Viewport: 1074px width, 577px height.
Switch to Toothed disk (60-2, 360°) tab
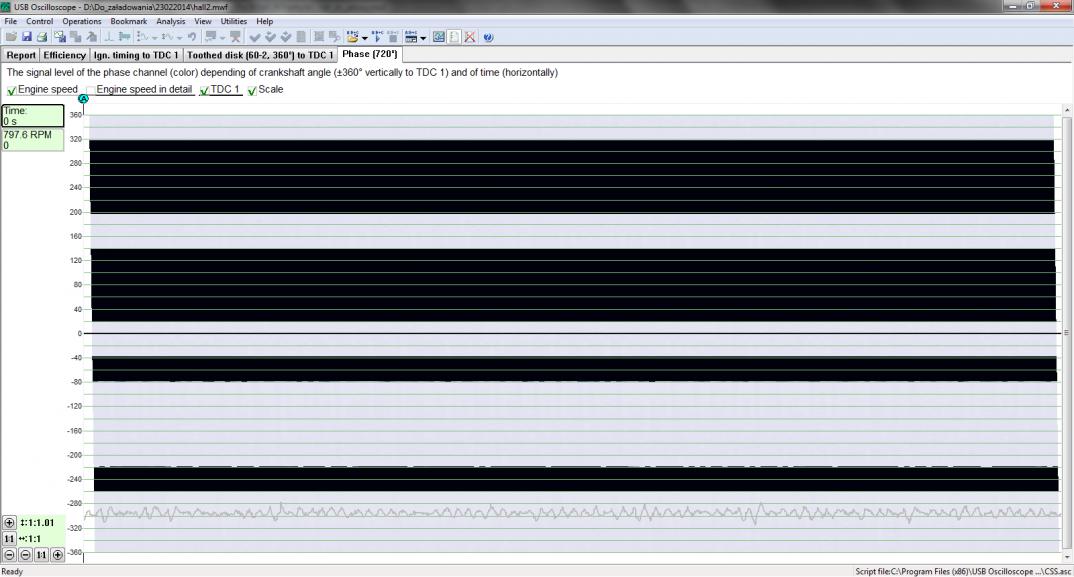[x=260, y=55]
